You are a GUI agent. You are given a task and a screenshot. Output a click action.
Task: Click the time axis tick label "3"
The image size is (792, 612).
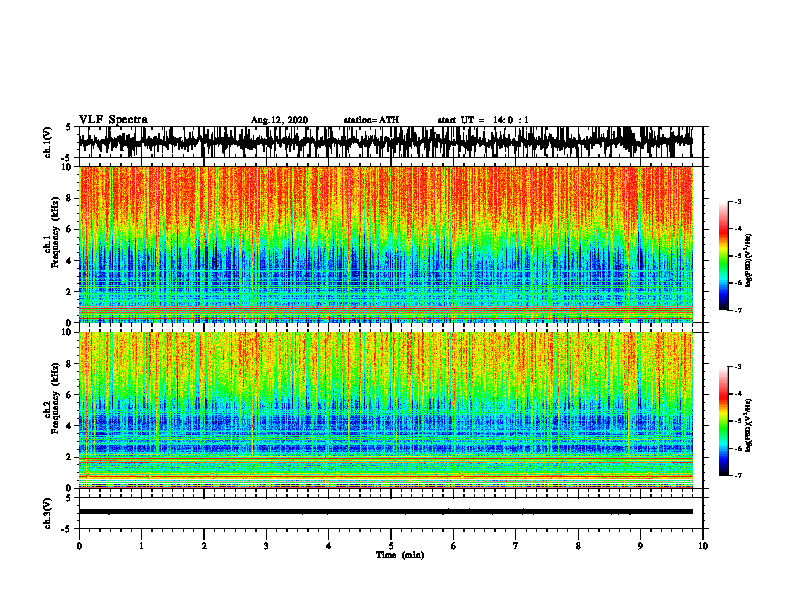[266, 546]
